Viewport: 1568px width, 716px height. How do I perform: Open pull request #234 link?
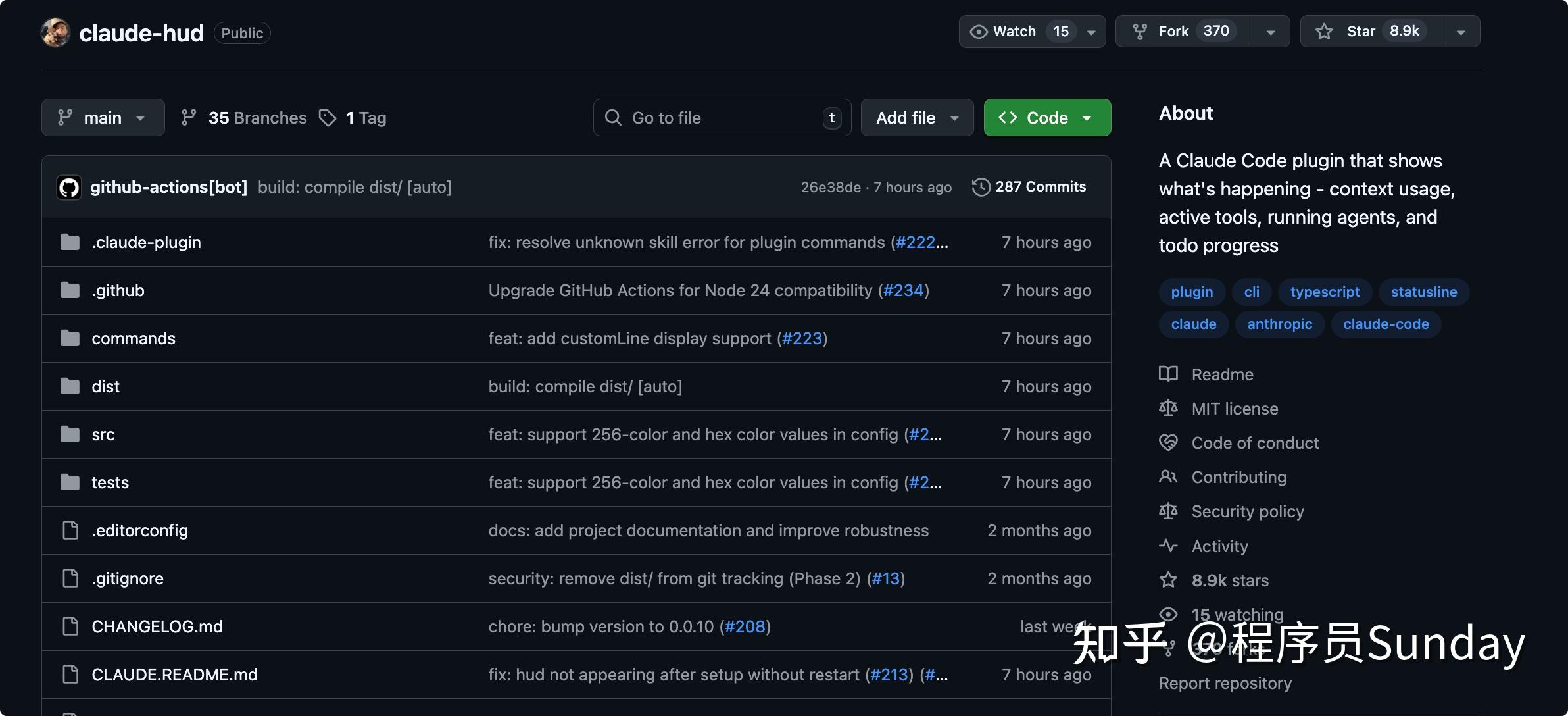click(x=904, y=290)
